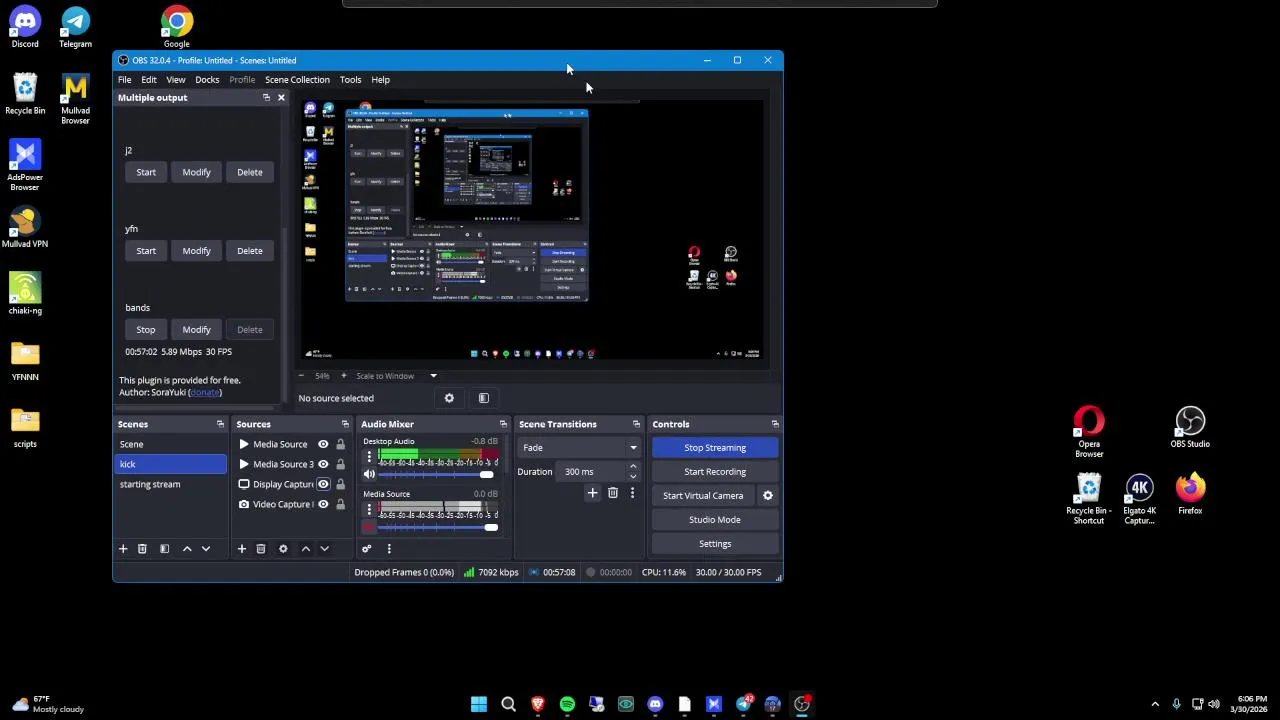Screen dimensions: 1280x720
Task: Start the j2 output
Action: point(146,172)
